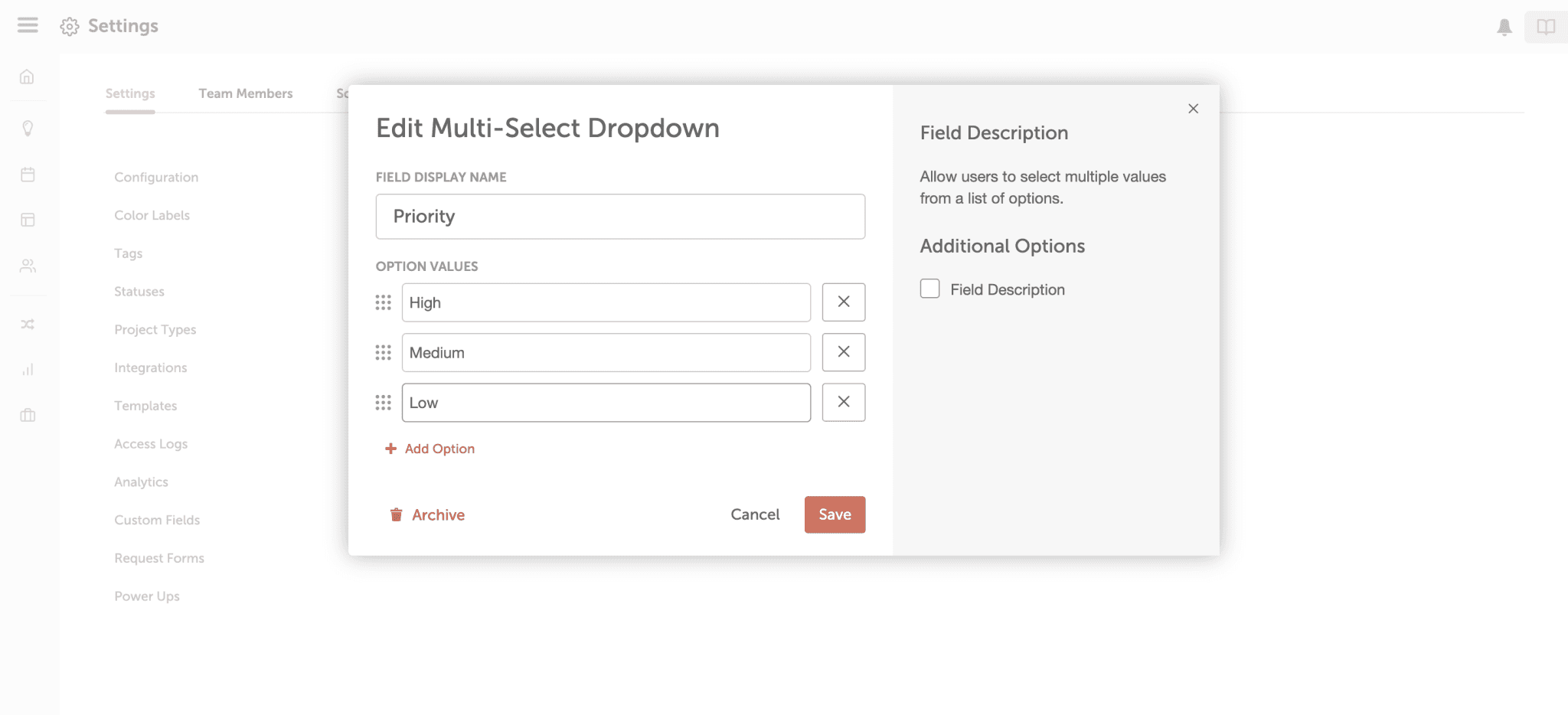
Task: Click the Priority field display name input
Action: point(620,217)
